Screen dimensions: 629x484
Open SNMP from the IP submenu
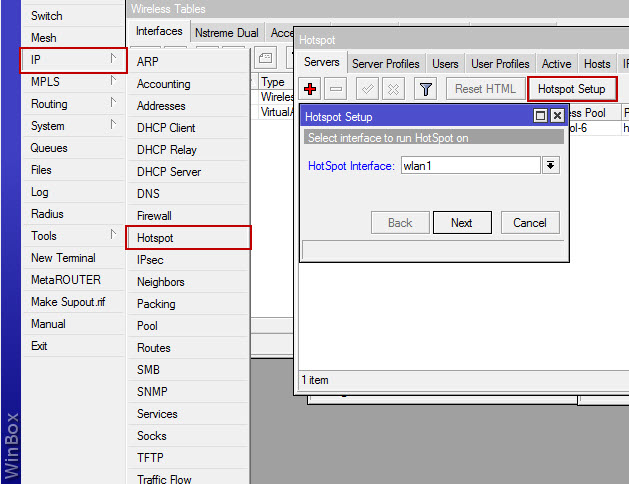tap(188, 392)
